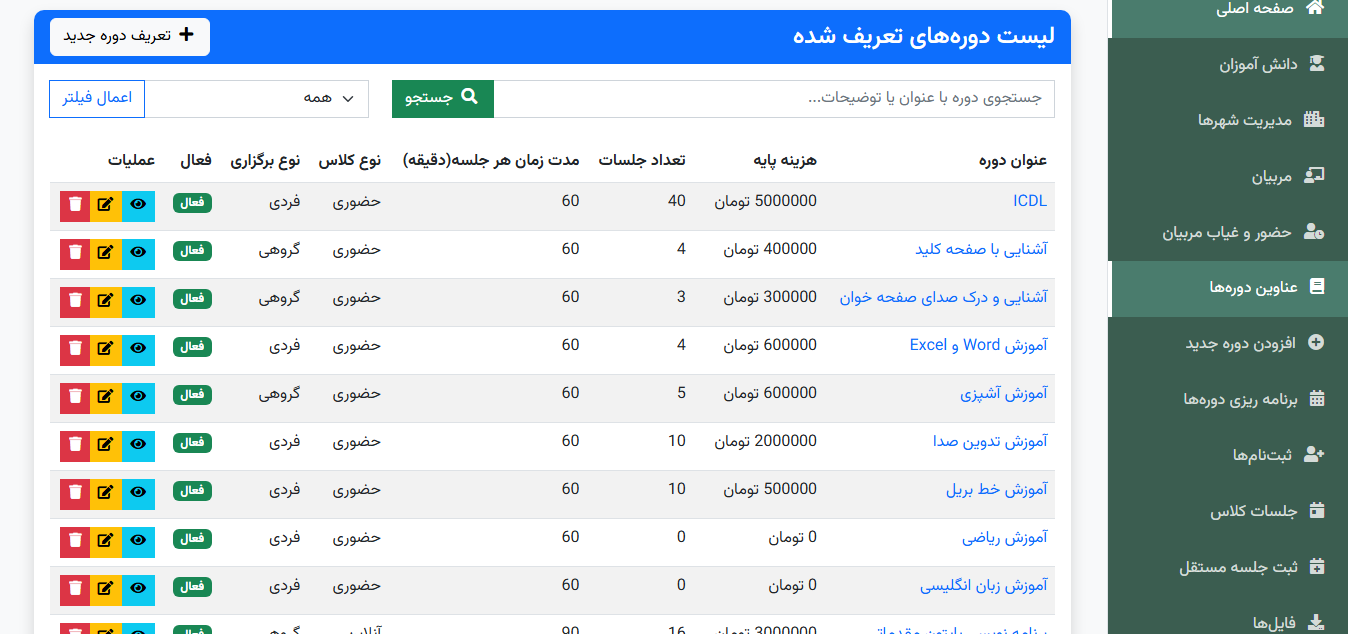The height and width of the screenshot is (634, 1348).
Task: Delete the آموزش ریاضی course
Action: tap(75, 542)
